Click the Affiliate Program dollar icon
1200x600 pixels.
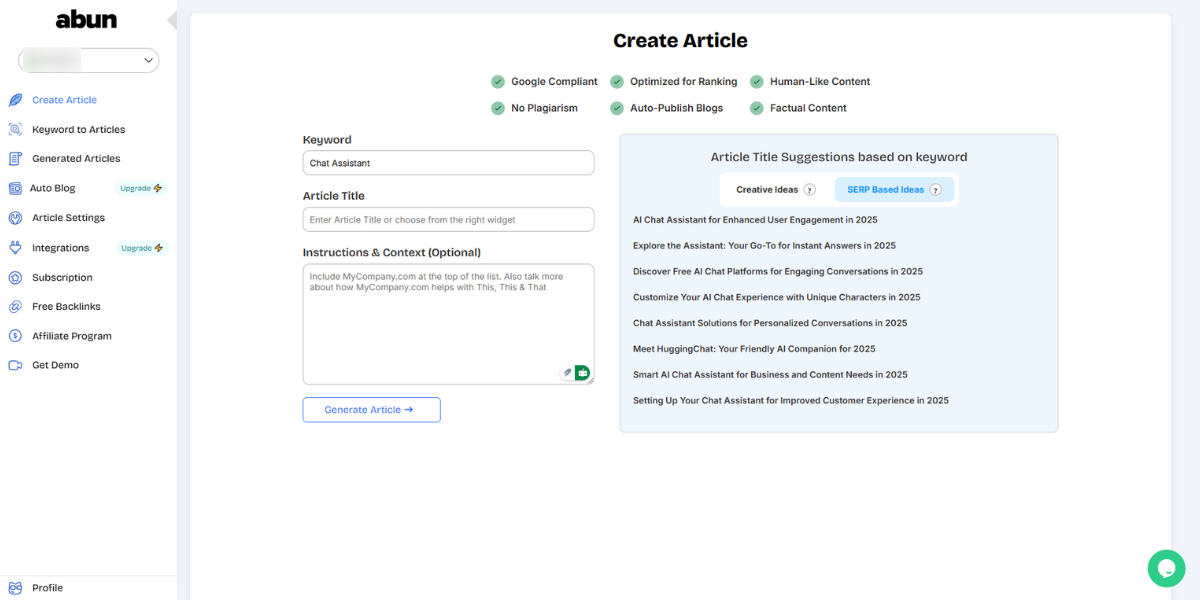(x=15, y=336)
